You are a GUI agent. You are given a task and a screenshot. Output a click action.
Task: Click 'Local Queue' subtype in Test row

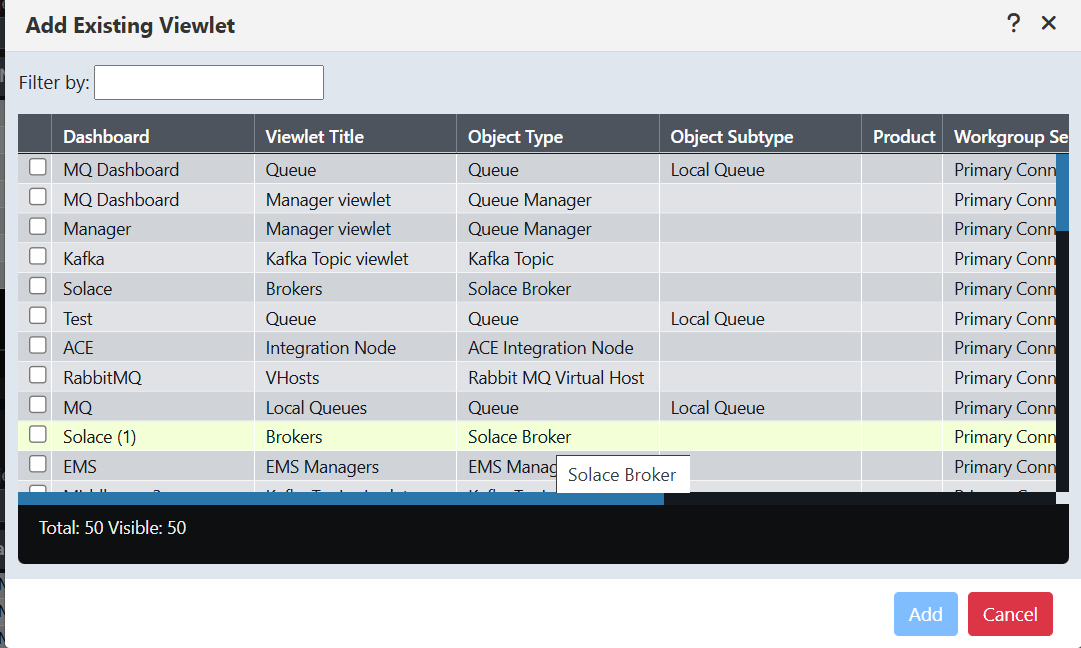(x=760, y=318)
